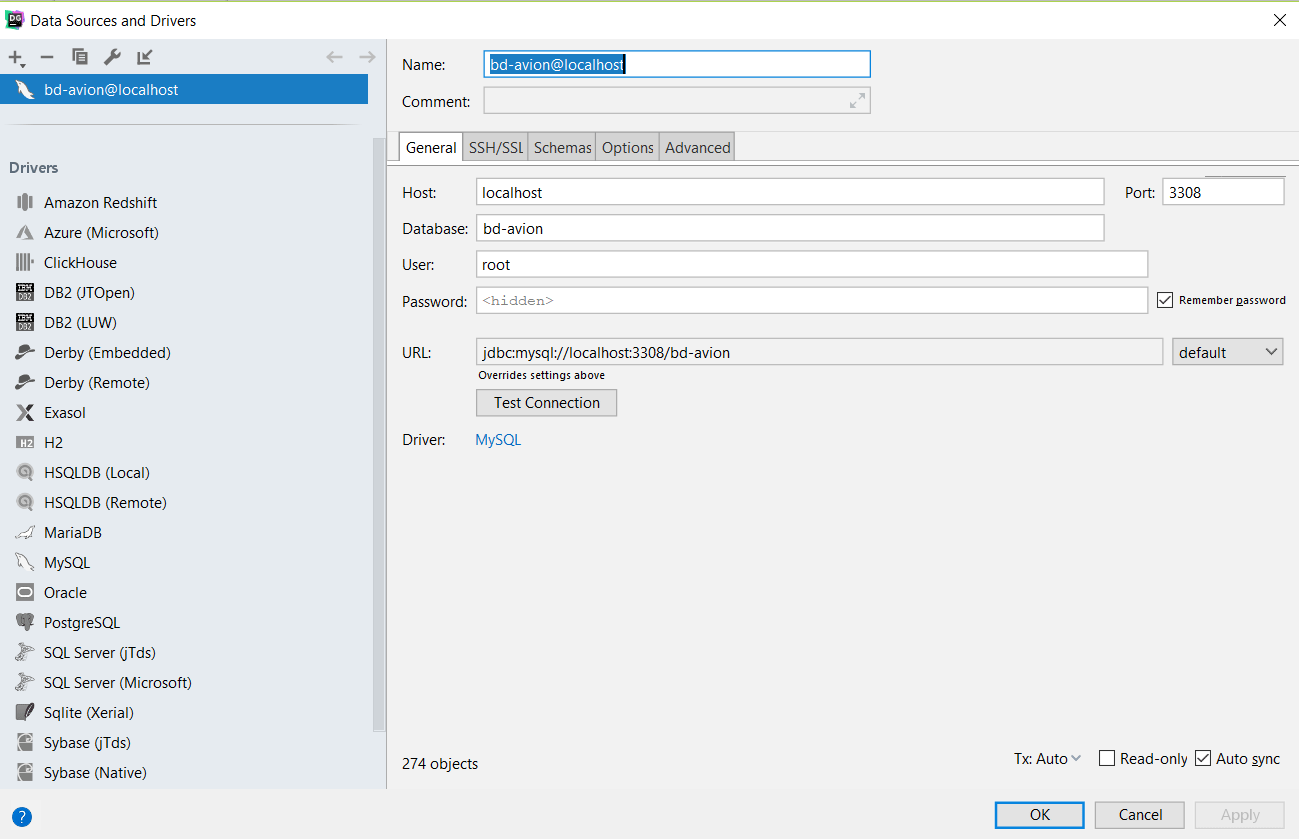Select the PostgreSQL driver elephant icon
Image resolution: width=1299 pixels, height=839 pixels.
click(x=25, y=622)
